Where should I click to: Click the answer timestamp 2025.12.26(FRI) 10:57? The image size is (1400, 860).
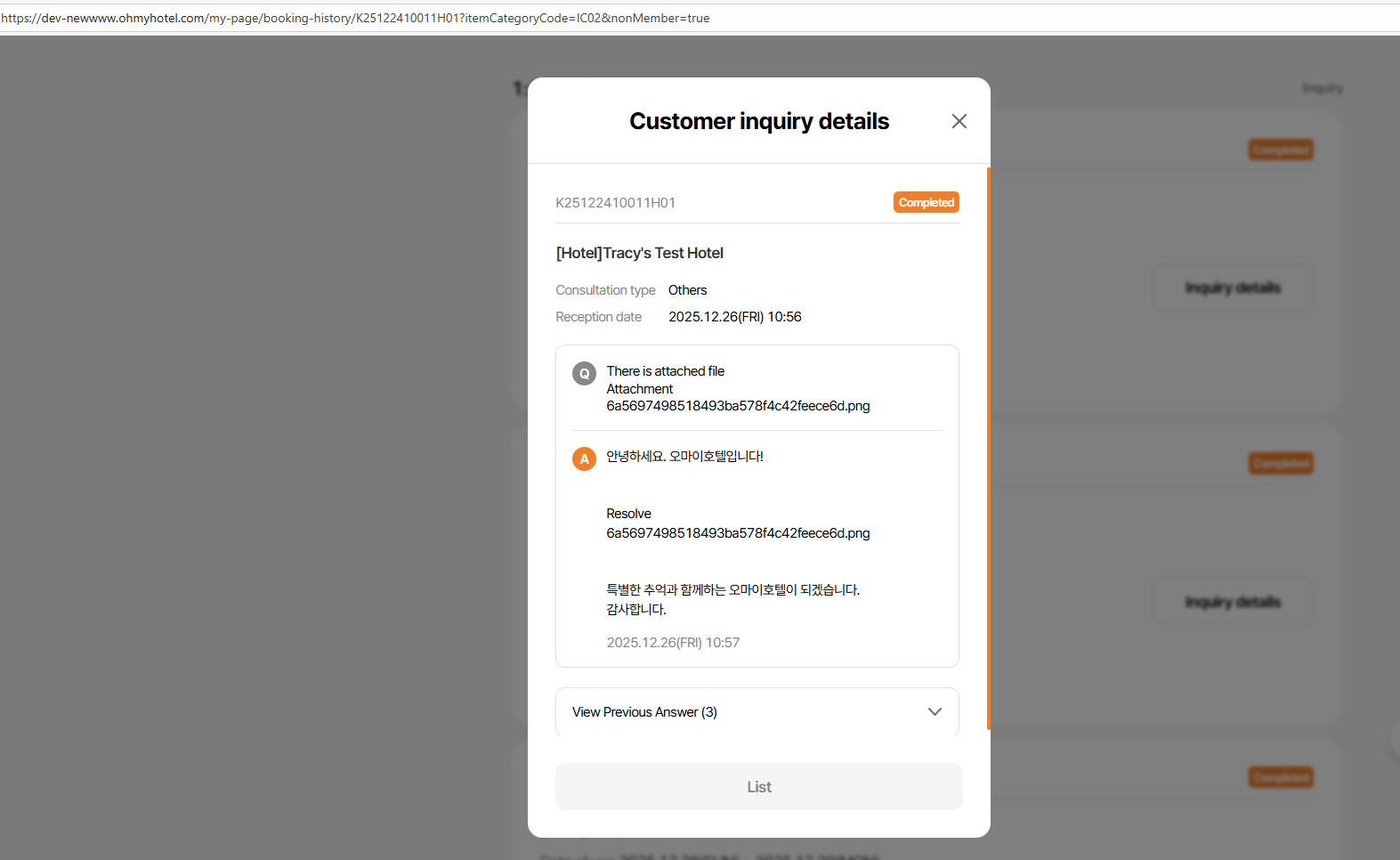point(673,643)
